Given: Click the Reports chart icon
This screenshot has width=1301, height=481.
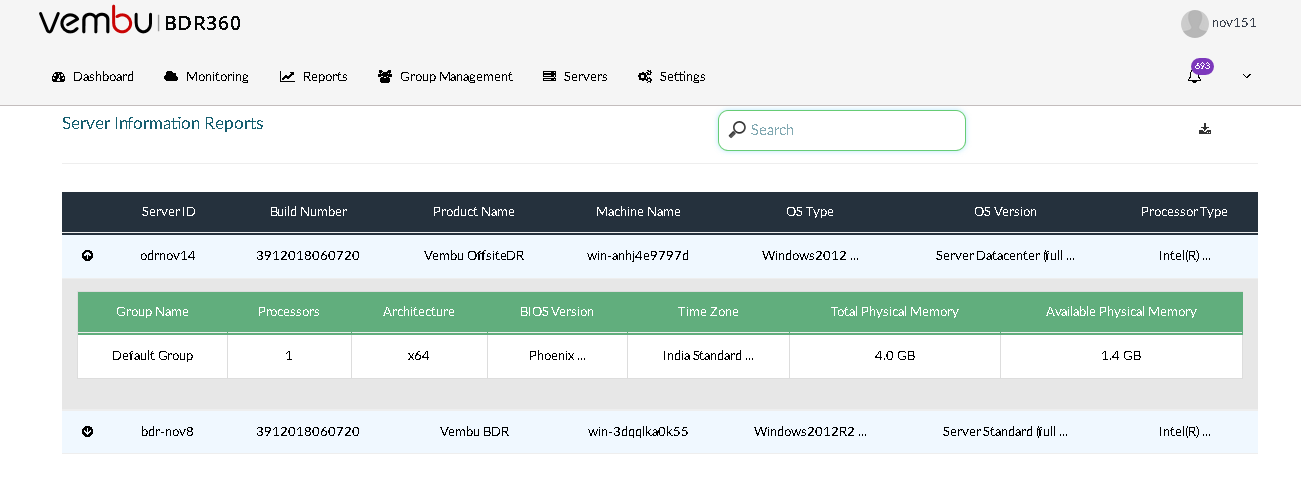Looking at the screenshot, I should pos(287,77).
